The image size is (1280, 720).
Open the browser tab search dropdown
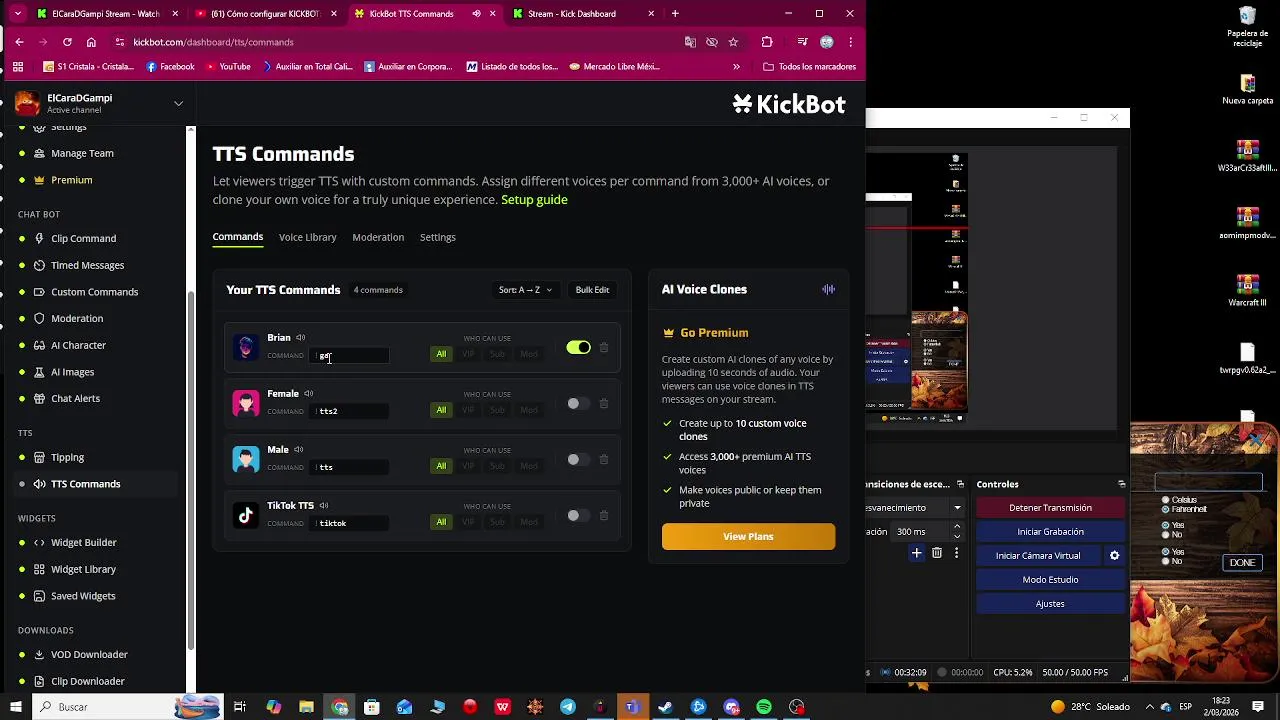coord(17,14)
